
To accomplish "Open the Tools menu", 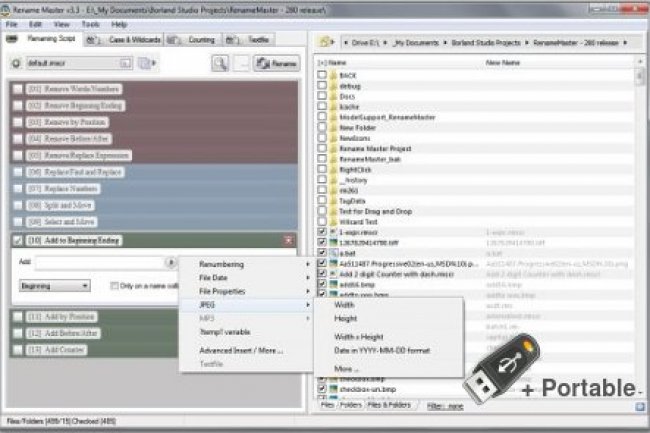I will click(x=90, y=24).
